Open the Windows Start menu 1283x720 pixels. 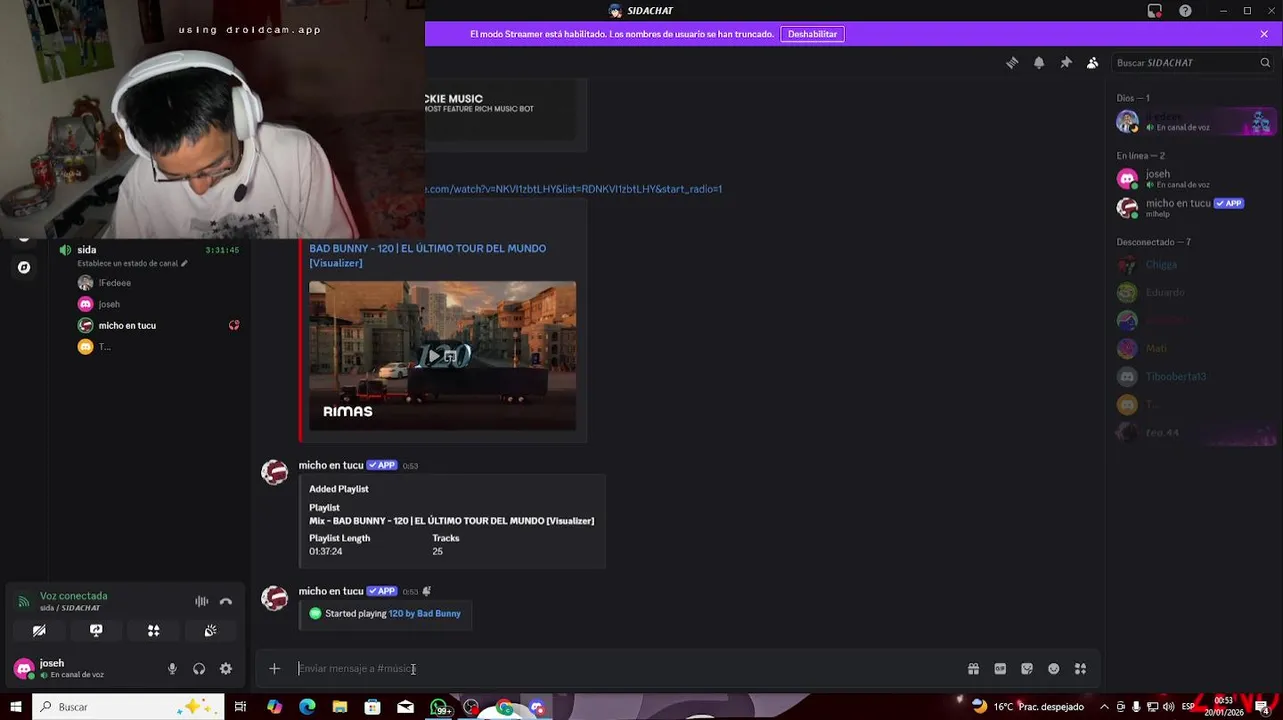(16, 707)
